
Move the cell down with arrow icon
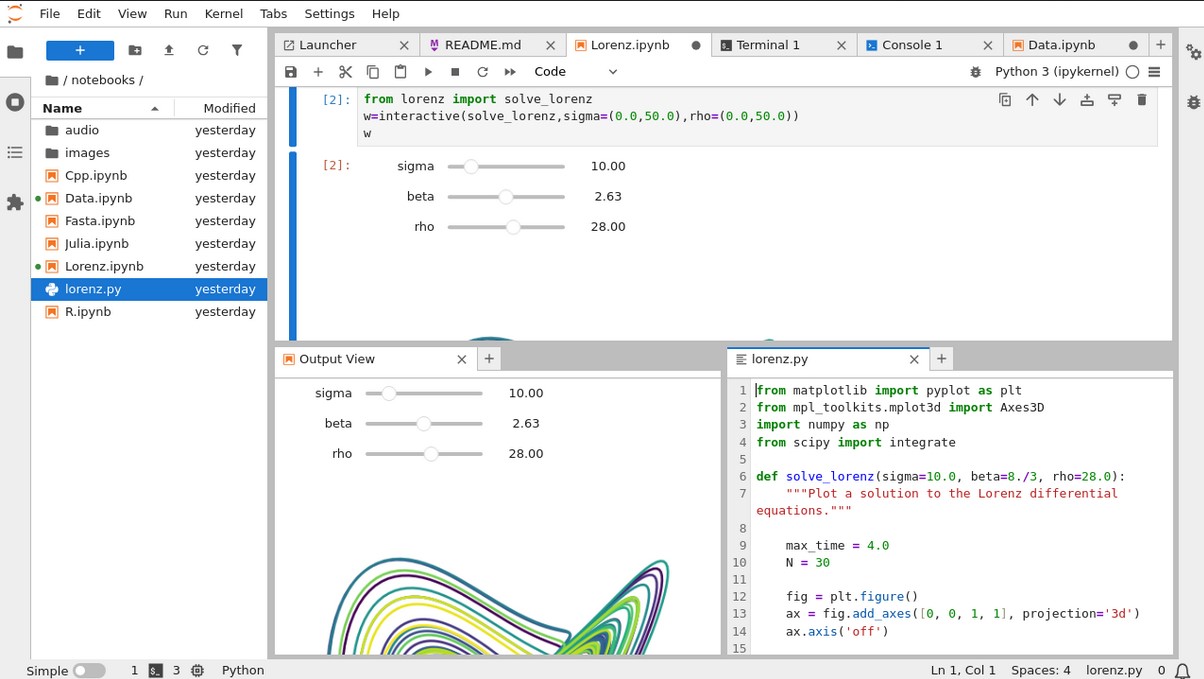1059,100
